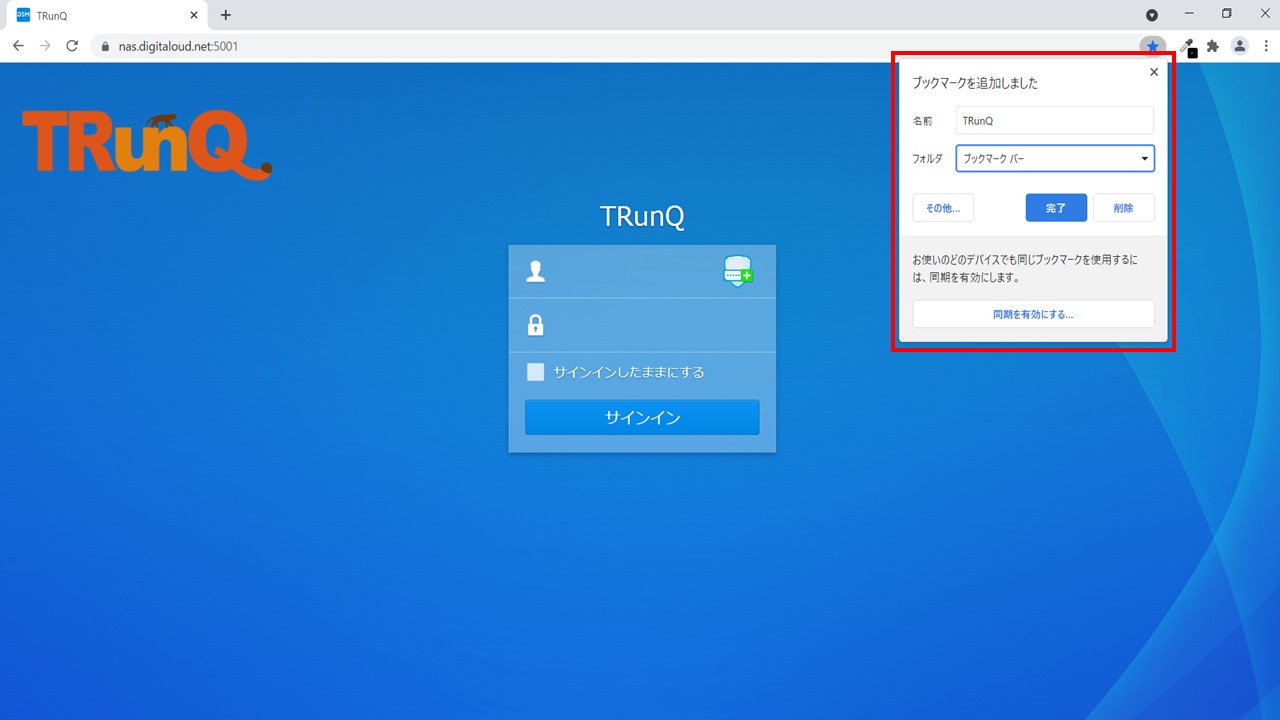This screenshot has height=720, width=1280.
Task: Click 同期を有効にする... button
Action: pos(1033,314)
